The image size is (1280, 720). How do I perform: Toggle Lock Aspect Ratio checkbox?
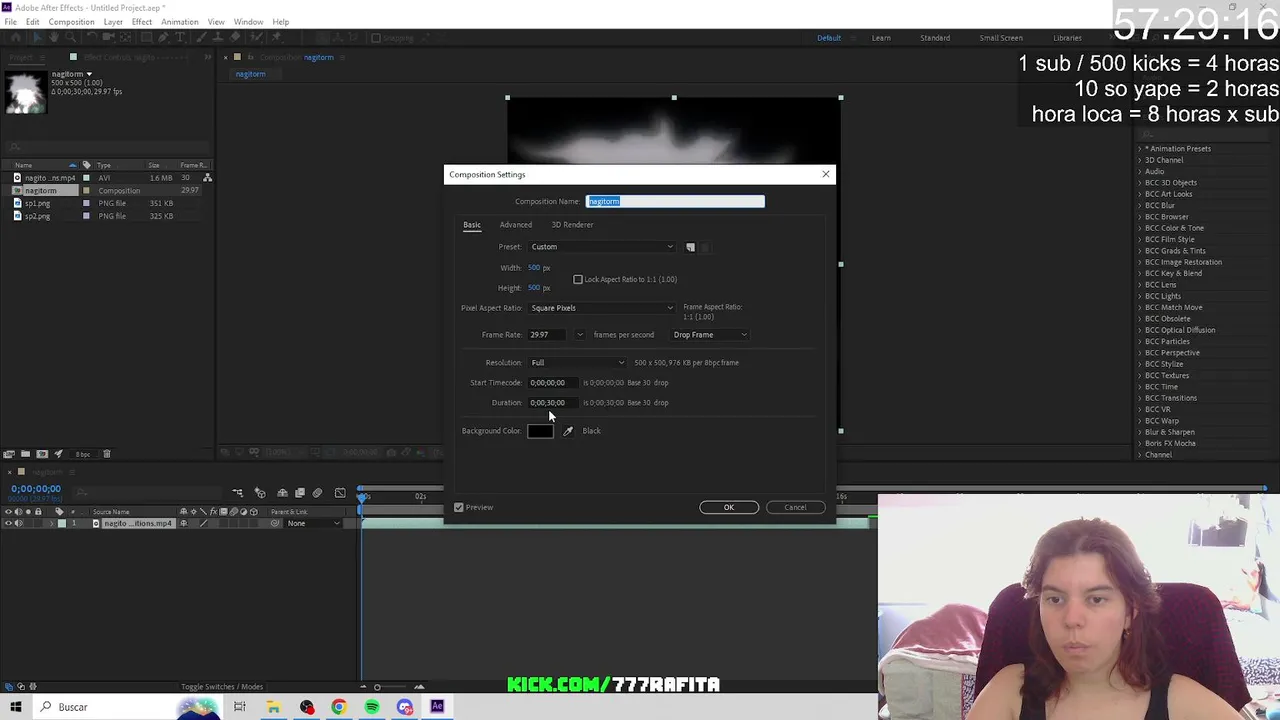(578, 279)
